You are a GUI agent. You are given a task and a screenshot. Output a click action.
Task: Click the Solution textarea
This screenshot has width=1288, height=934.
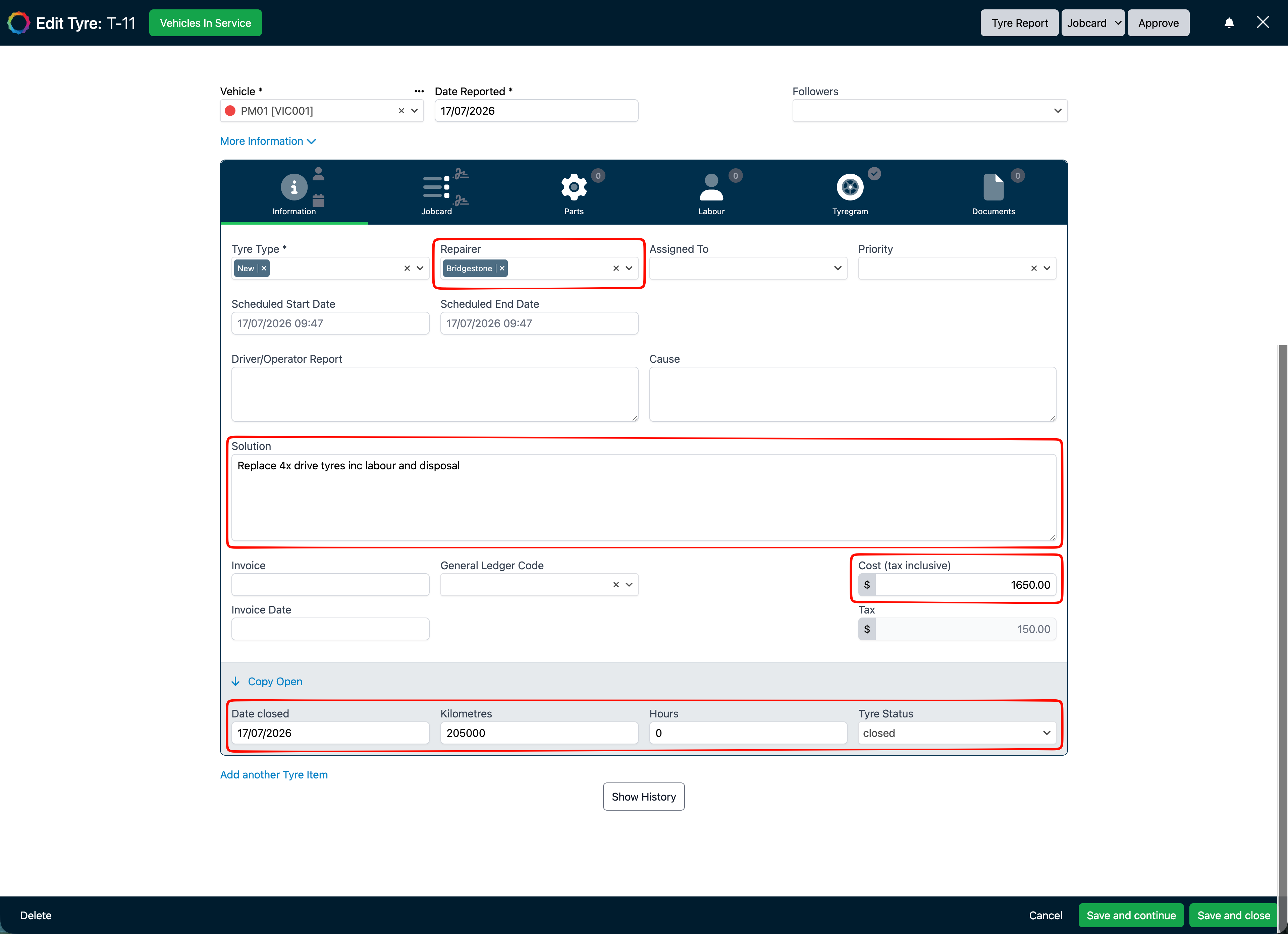tap(643, 498)
